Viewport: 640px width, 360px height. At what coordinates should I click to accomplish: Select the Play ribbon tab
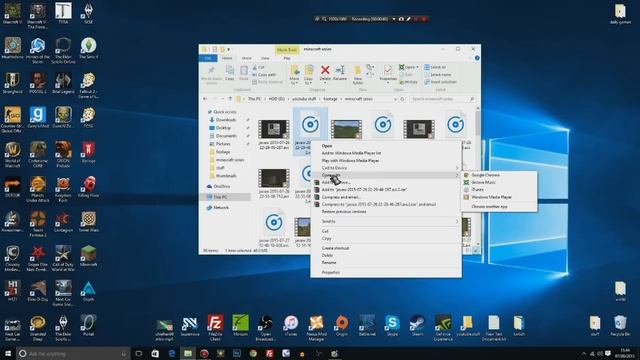(x=287, y=58)
